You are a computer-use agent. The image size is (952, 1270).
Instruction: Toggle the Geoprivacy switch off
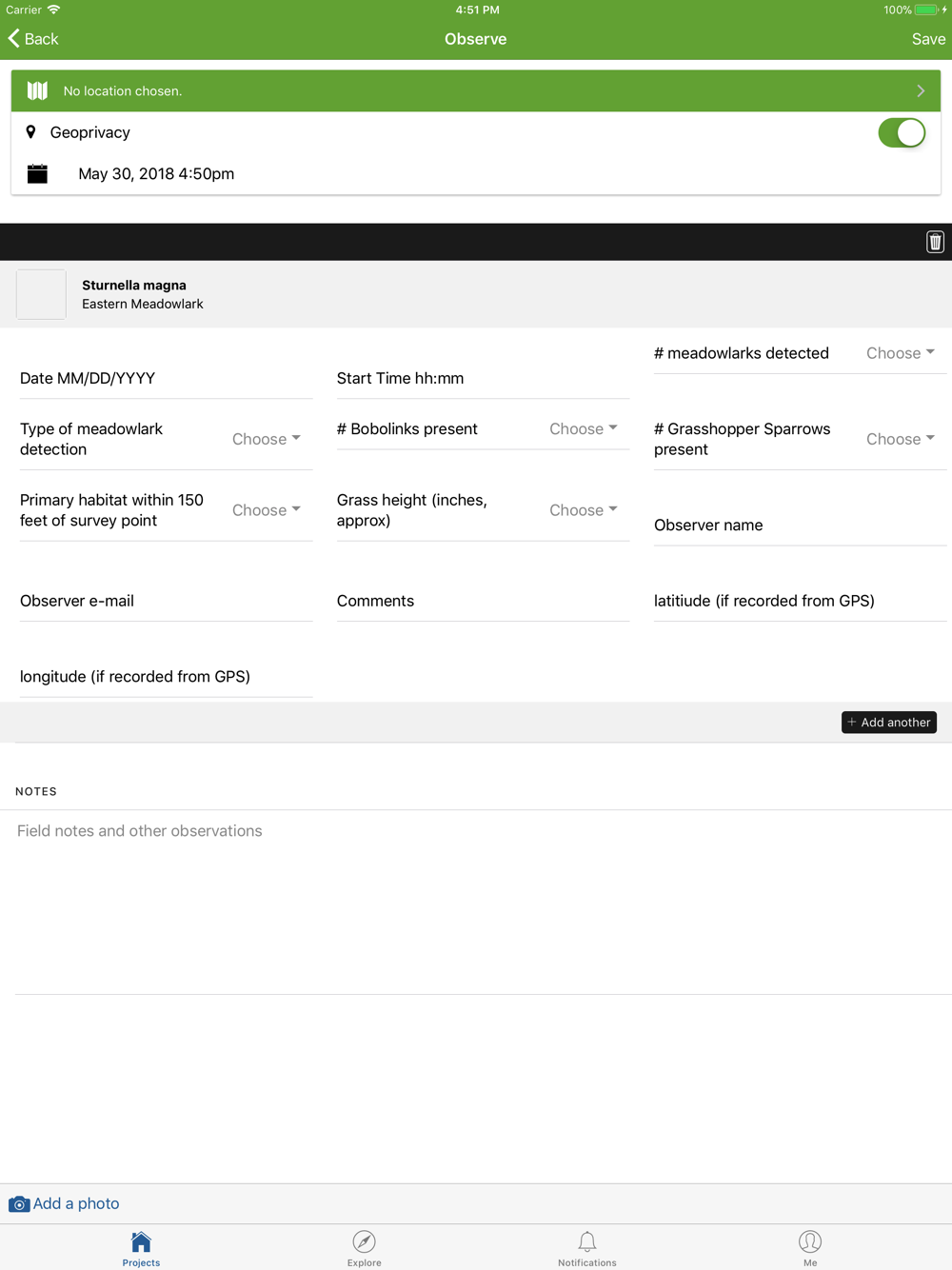point(901,133)
